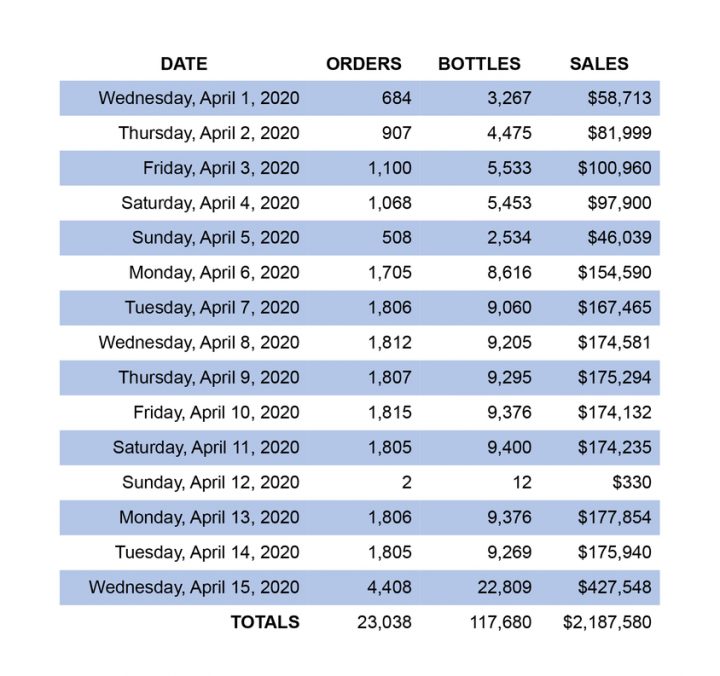Viewport: 720px width, 676px height.
Task: Click the BOTTLES column header
Action: pyautogui.click(x=479, y=64)
